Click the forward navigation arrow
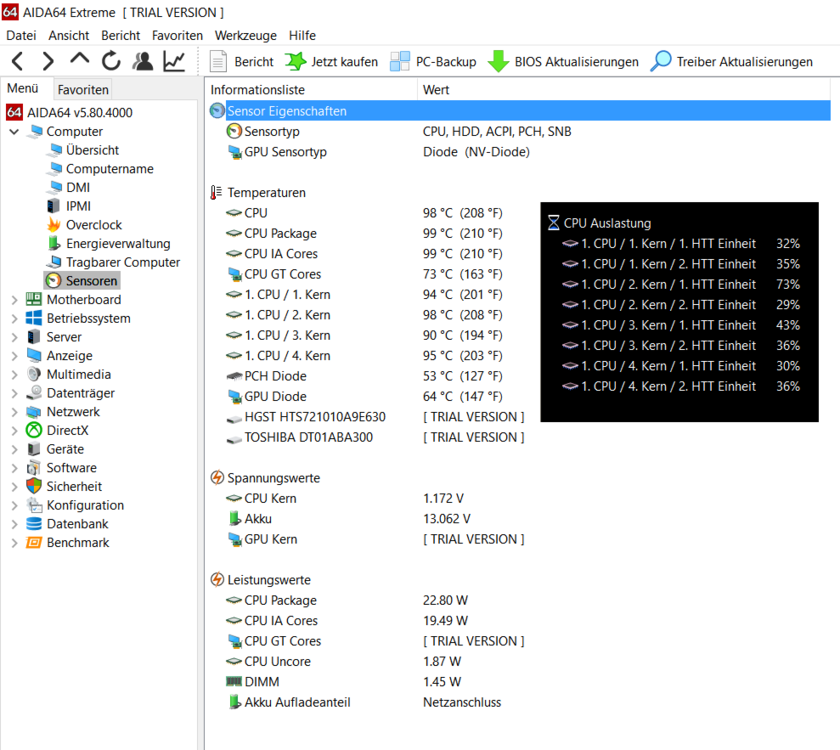840x750 pixels. [x=48, y=62]
